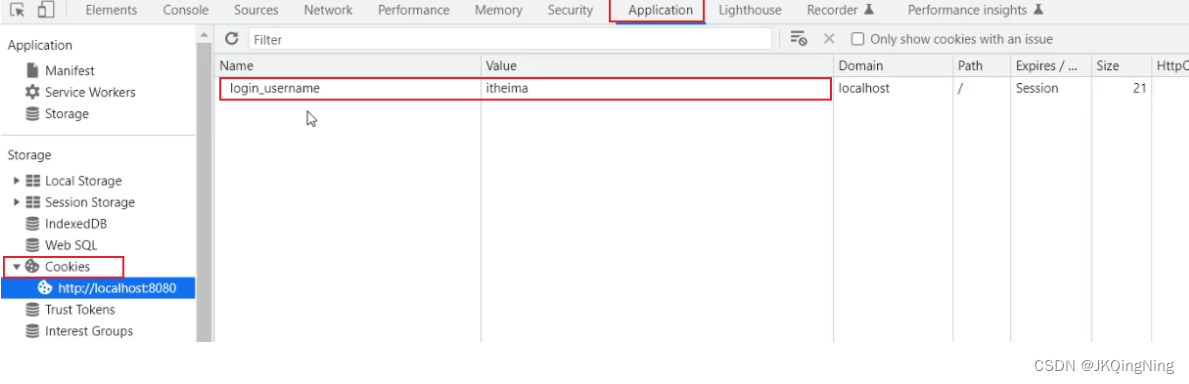
Task: Collapse the Cookies tree node
Action: click(17, 266)
